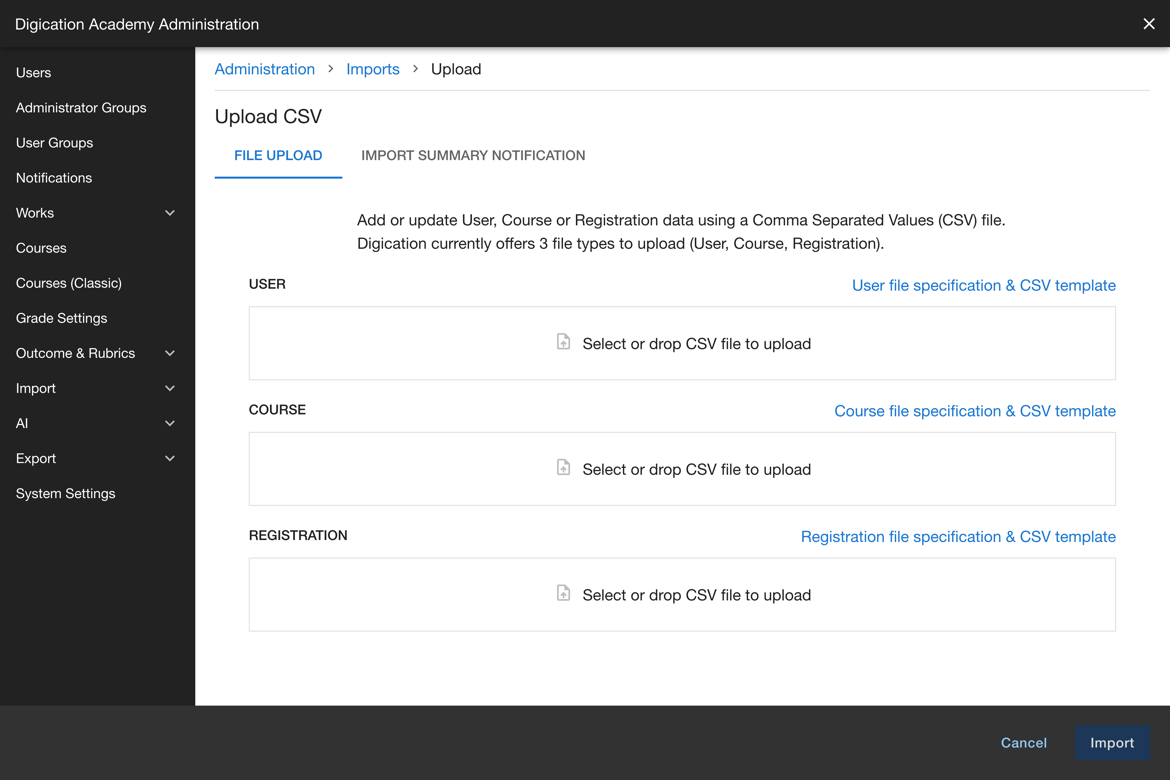
Task: Open the Import sidebar item
Action: point(36,388)
